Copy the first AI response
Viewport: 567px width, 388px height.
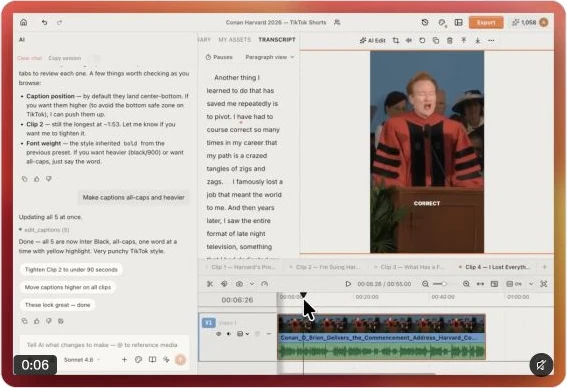point(25,179)
